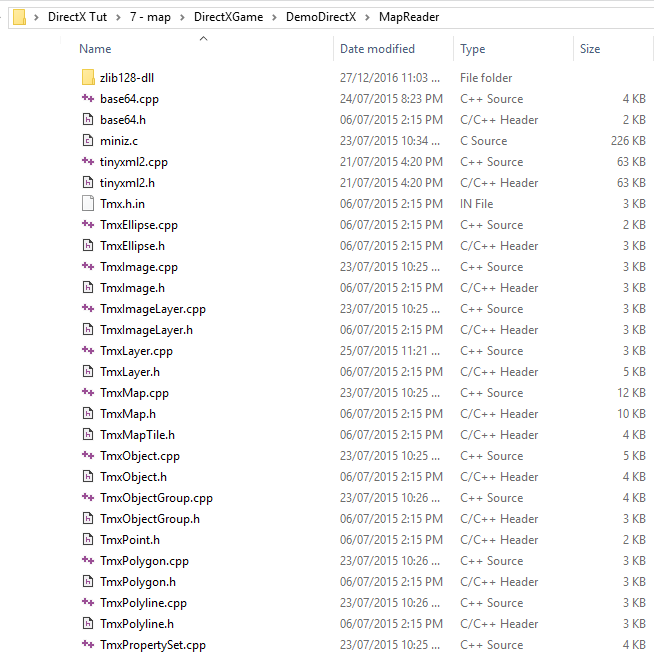Sort files by Name column
This screenshot has height=657, width=654.
tap(95, 49)
